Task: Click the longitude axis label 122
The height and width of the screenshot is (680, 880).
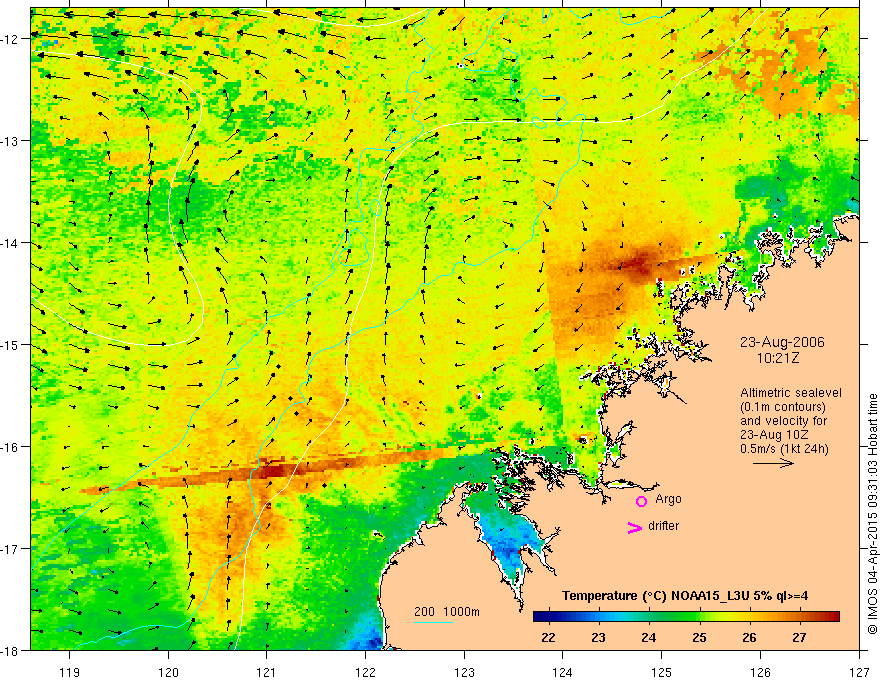Action: pos(365,672)
